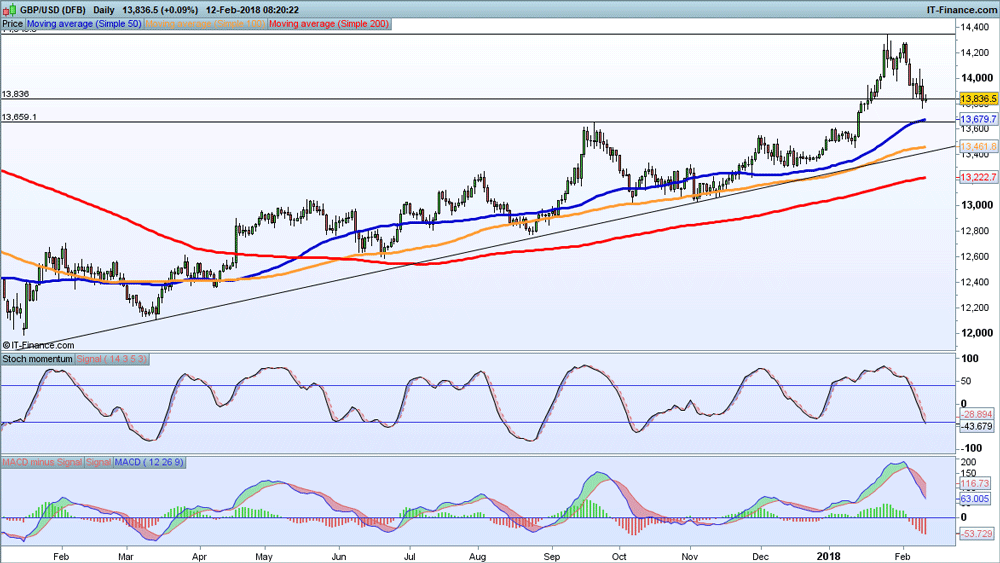This screenshot has height=563, width=1000.
Task: Open the MACD panel Signal label
Action: coord(98,462)
